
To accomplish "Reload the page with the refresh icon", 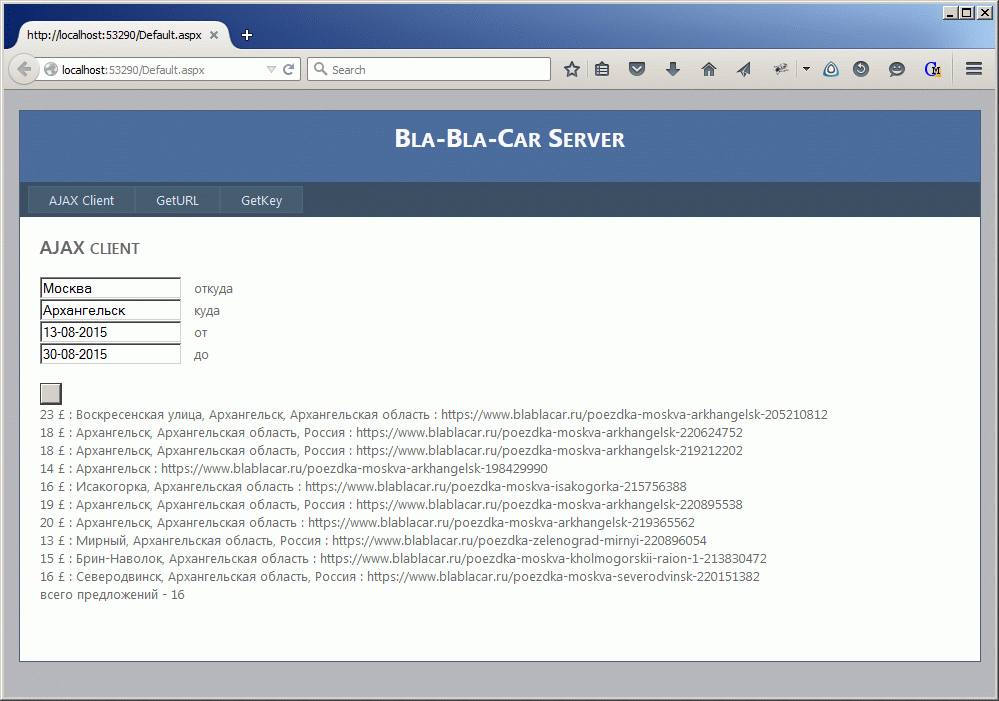I will tap(289, 69).
